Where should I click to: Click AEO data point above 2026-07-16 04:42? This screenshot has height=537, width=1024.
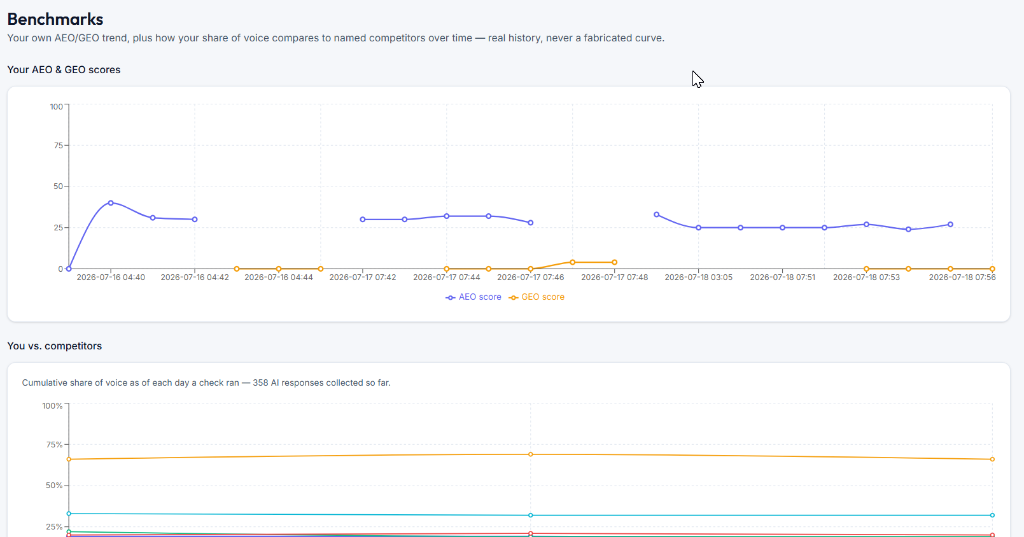coord(195,220)
